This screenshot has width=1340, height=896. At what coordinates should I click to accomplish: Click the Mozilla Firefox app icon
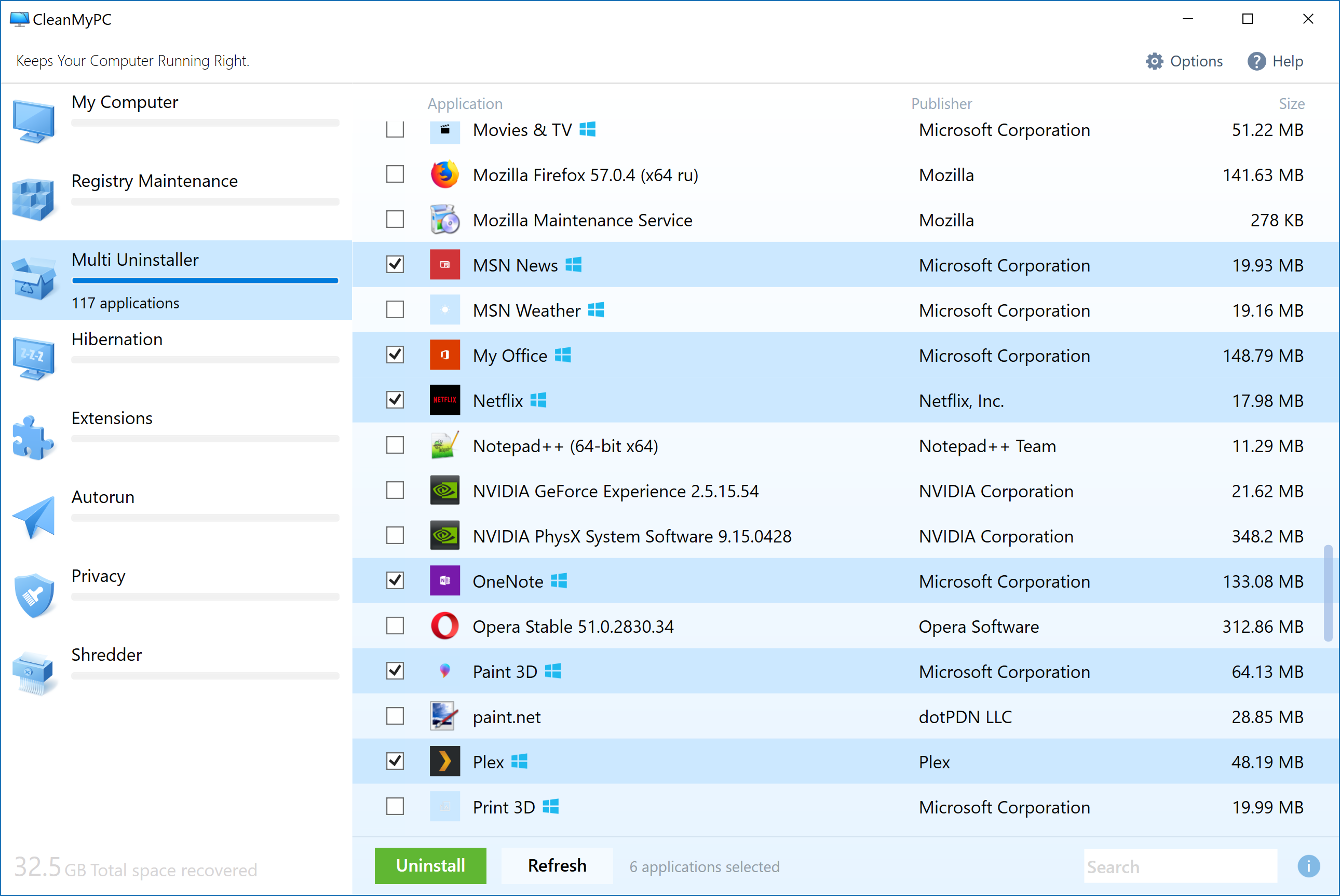(x=444, y=174)
